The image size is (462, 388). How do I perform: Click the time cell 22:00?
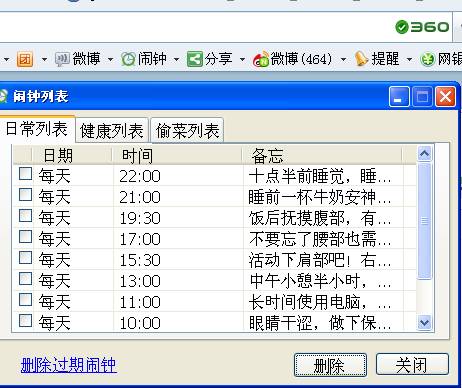point(140,176)
